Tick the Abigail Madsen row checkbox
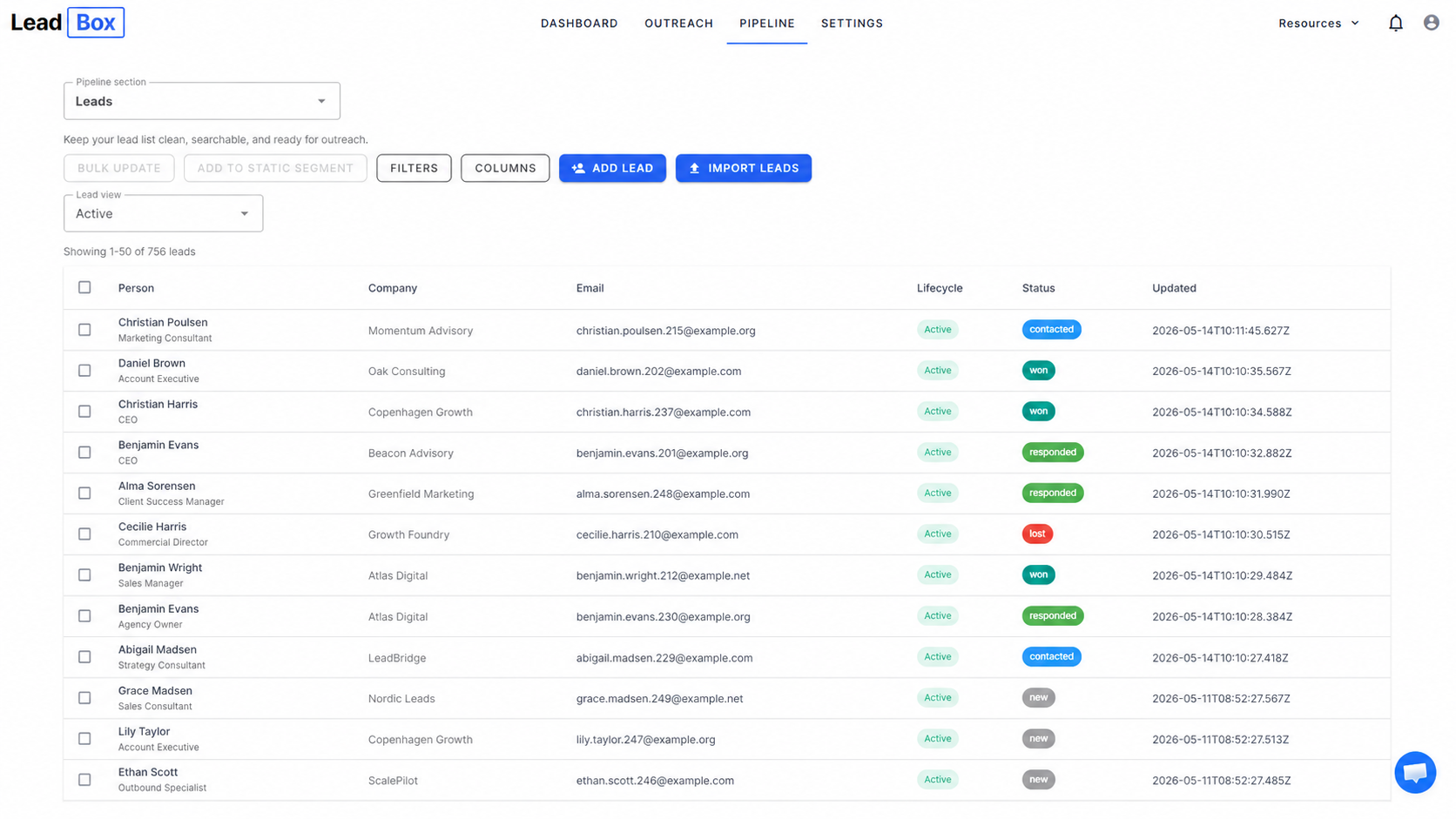The height and width of the screenshot is (819, 1456). coord(84,657)
